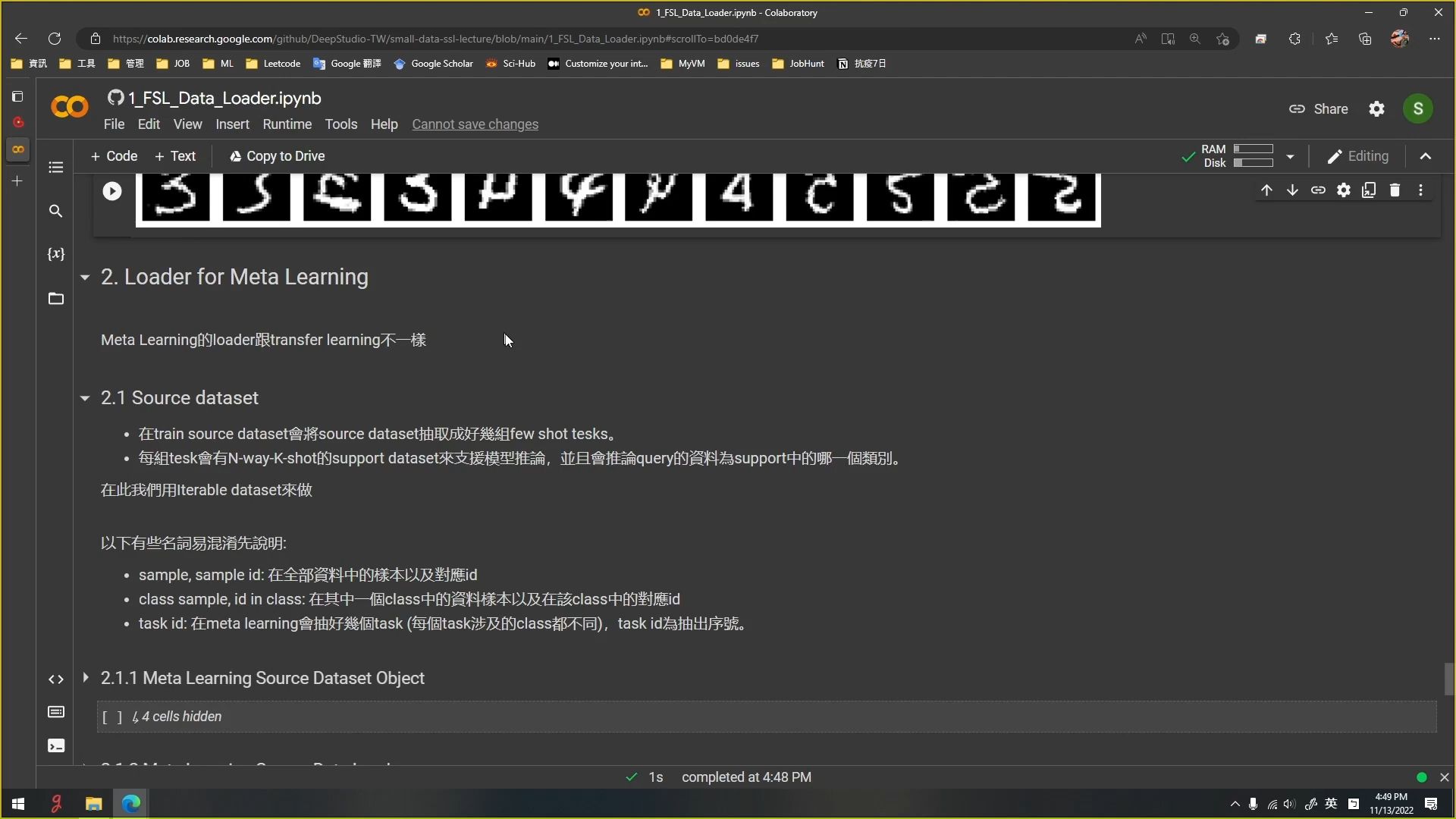Run the hidden digits code cell
This screenshot has height=819, width=1456.
pos(111,190)
